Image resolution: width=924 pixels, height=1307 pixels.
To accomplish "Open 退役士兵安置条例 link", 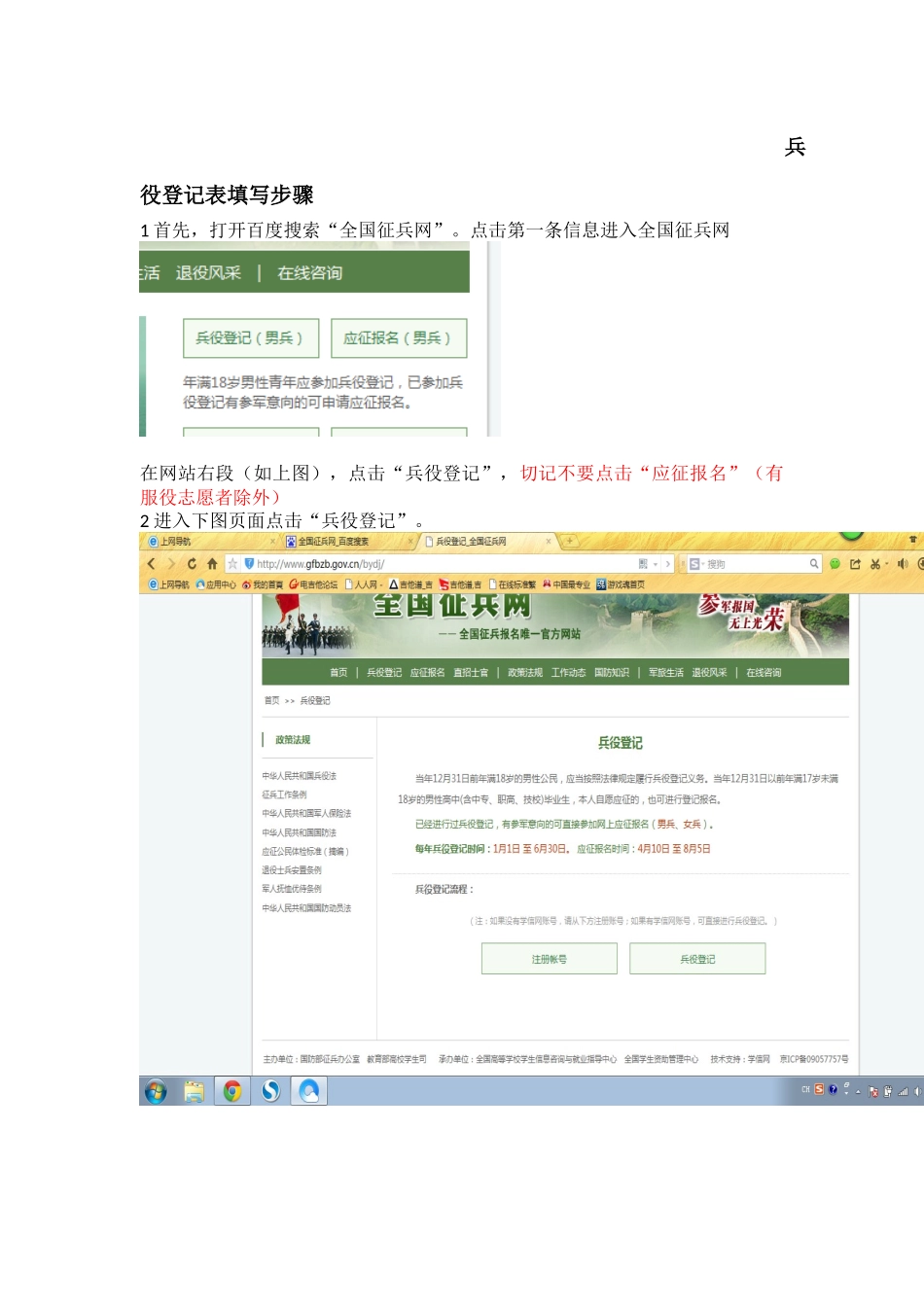I will pos(292,870).
